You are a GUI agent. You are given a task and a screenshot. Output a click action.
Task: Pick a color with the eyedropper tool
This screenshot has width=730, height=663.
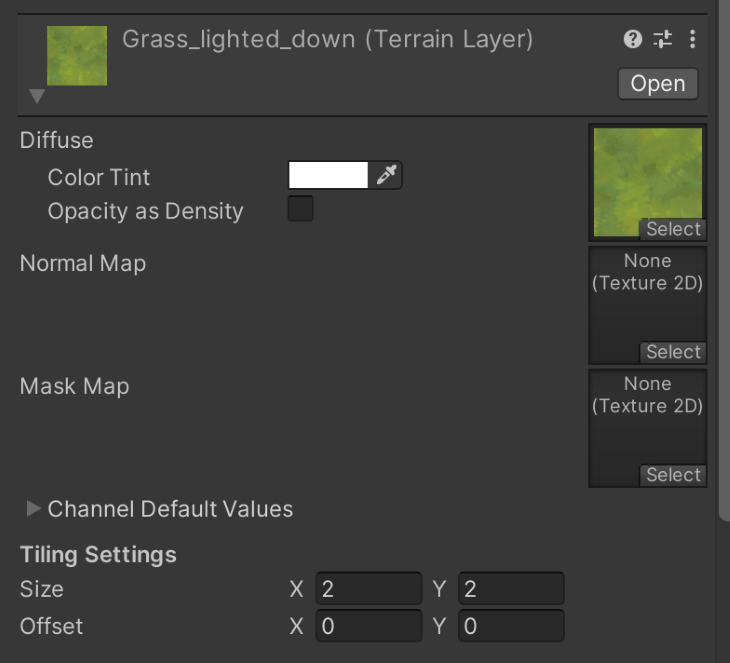tap(386, 176)
